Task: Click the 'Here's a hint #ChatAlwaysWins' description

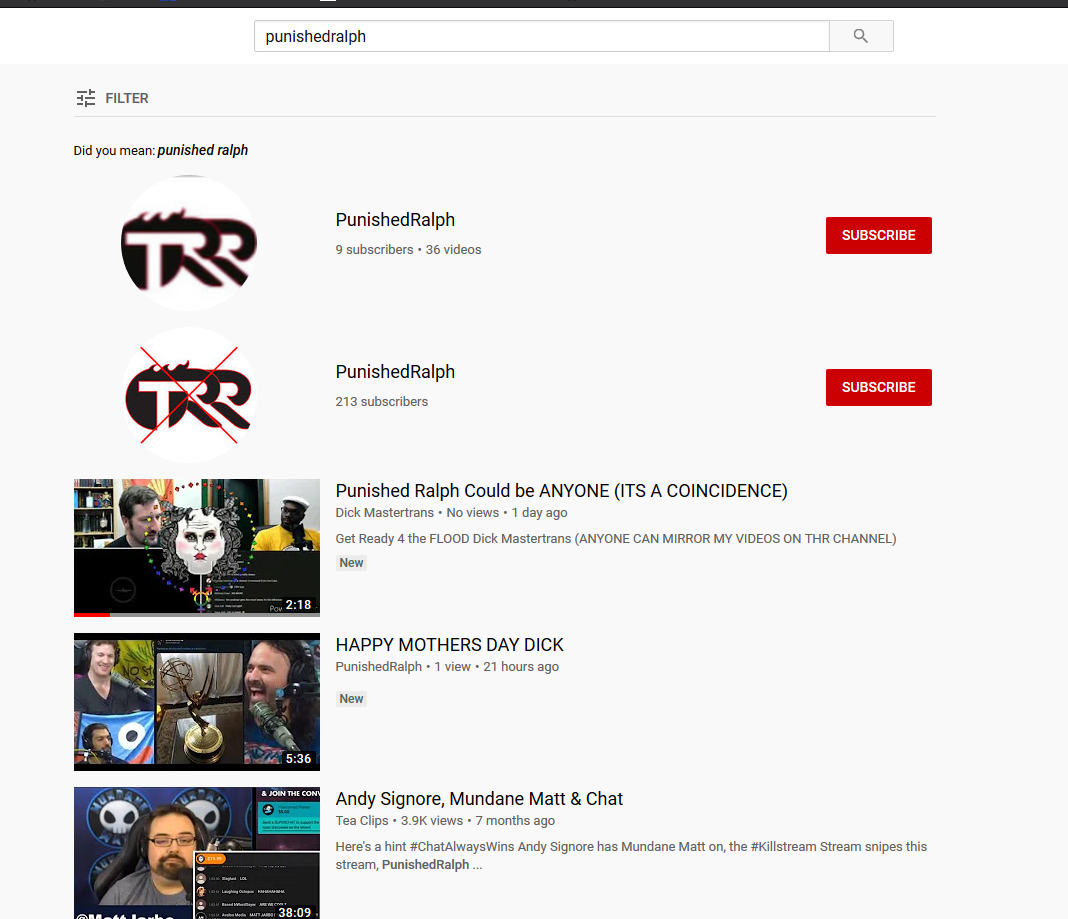Action: [631, 855]
